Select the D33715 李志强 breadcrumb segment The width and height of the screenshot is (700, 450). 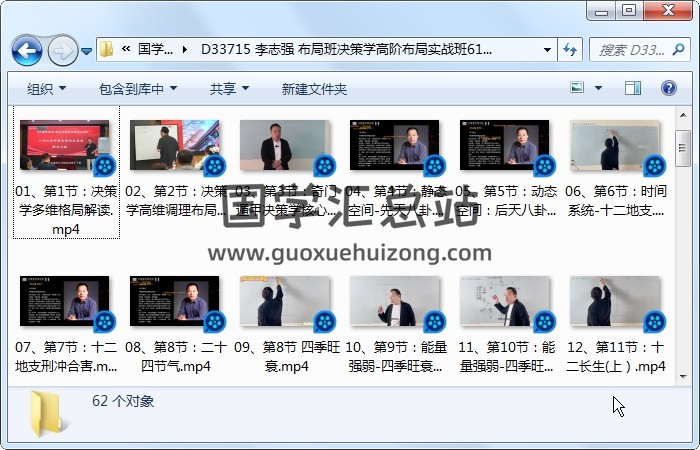point(346,49)
